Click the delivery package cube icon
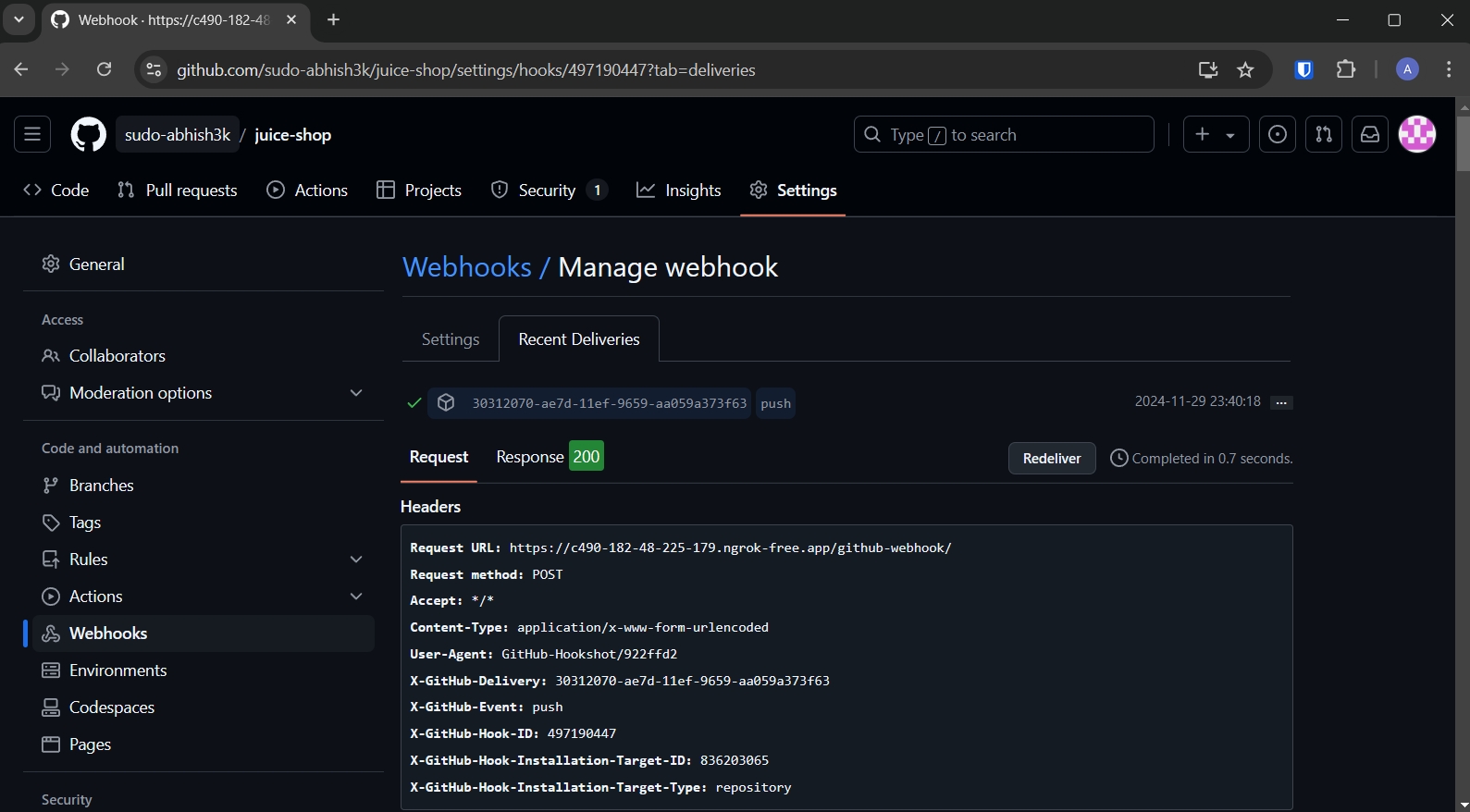The image size is (1470, 812). pyautogui.click(x=446, y=403)
